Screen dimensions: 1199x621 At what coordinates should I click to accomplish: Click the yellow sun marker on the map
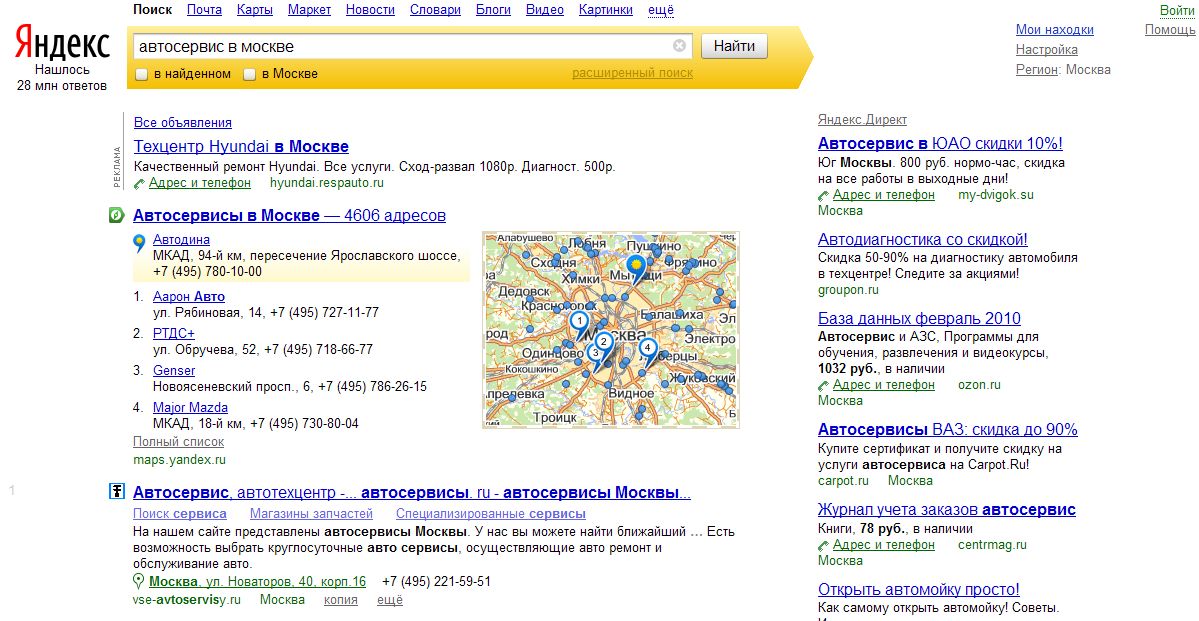click(634, 268)
